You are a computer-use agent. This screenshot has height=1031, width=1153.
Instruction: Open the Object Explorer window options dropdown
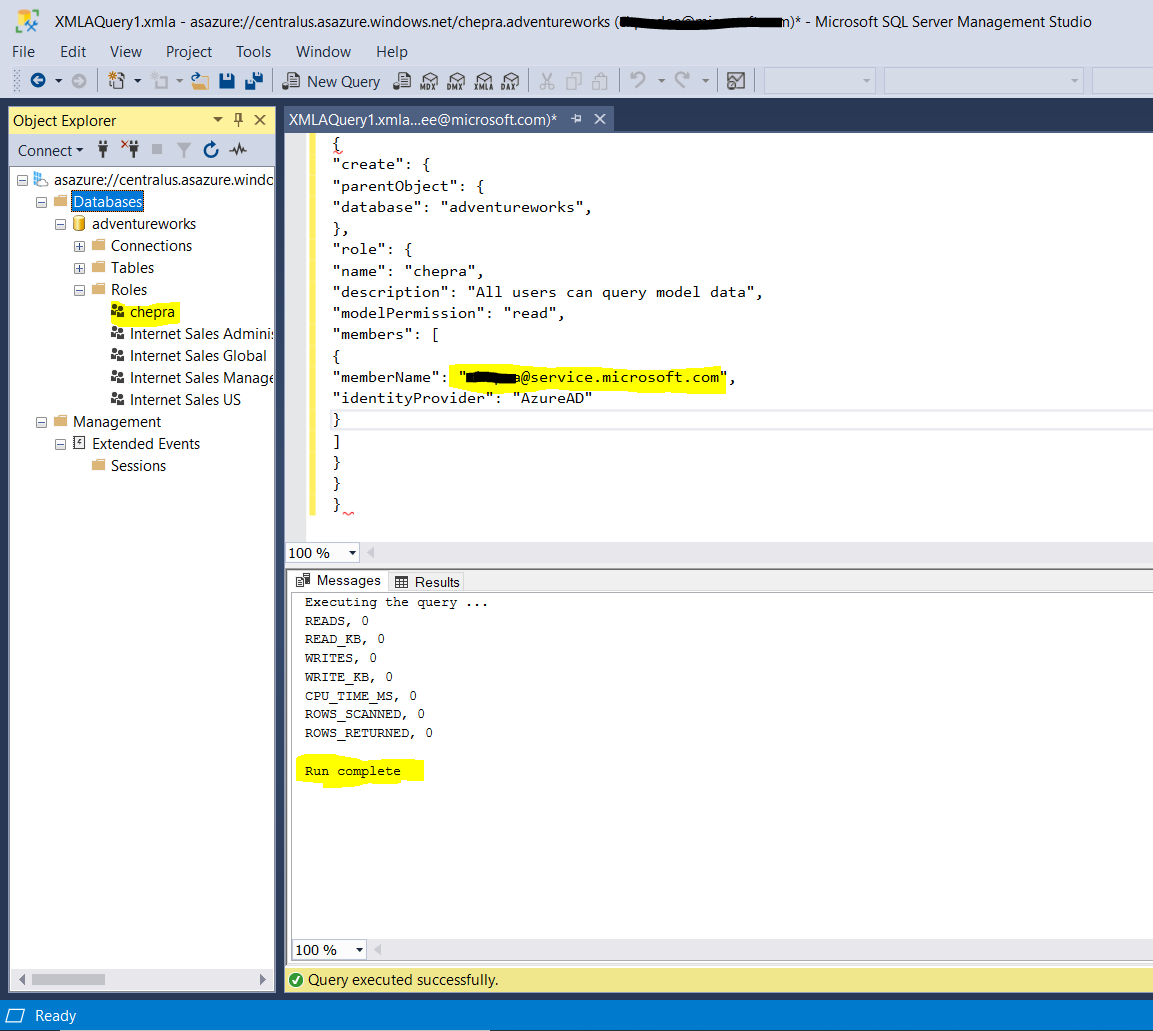tap(218, 120)
